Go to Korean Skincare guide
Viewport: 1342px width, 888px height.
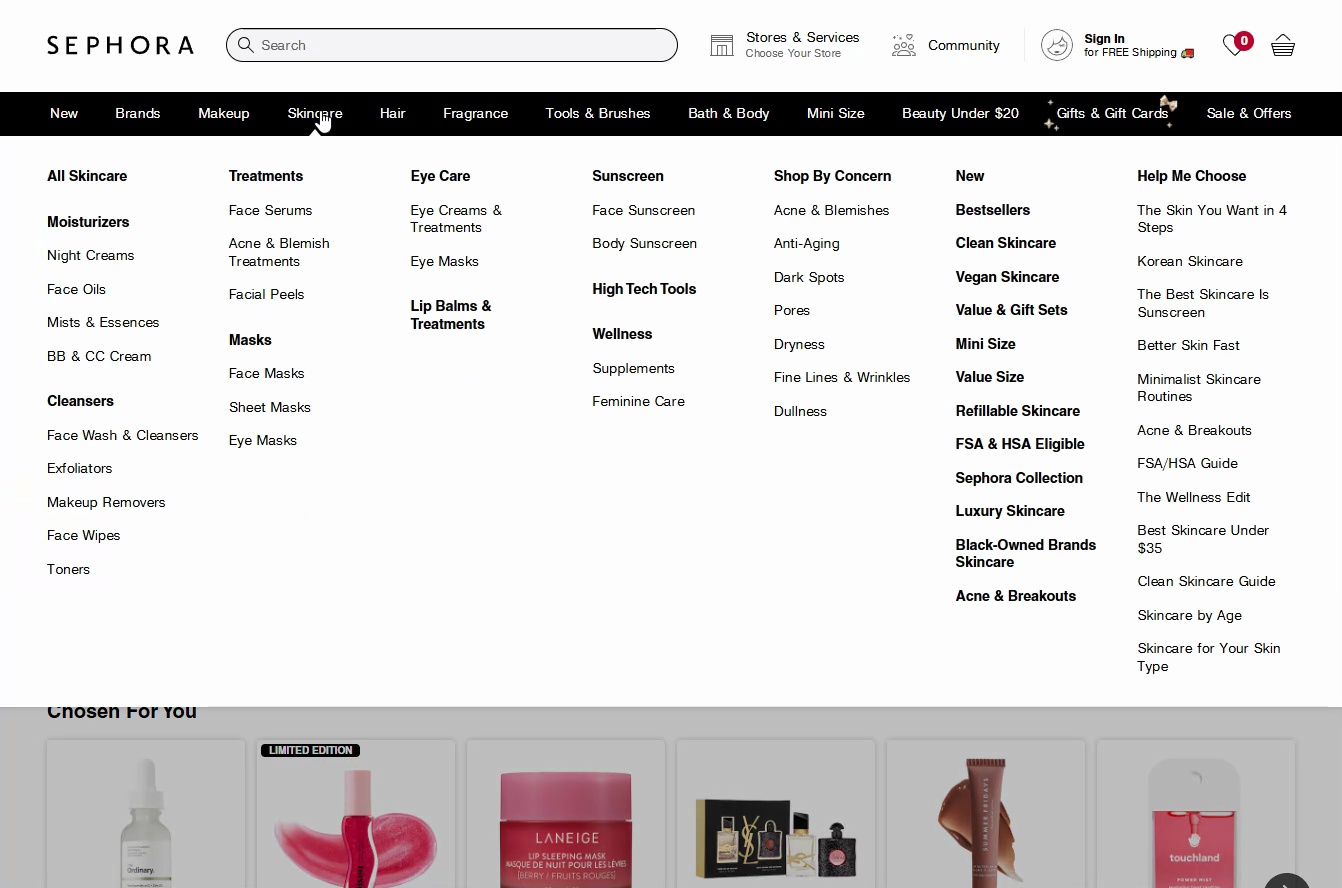(x=1189, y=261)
